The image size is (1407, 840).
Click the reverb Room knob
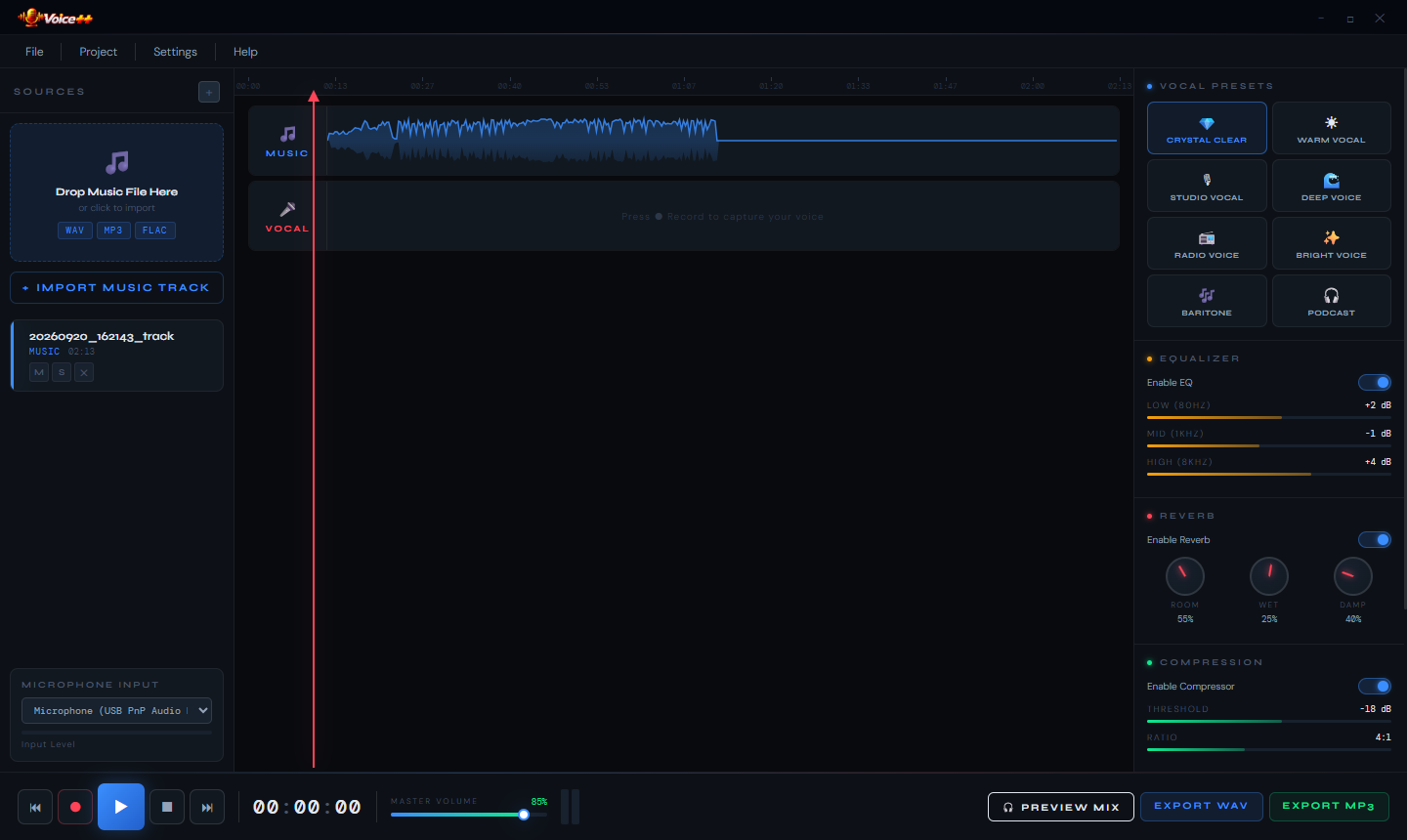(x=1185, y=576)
